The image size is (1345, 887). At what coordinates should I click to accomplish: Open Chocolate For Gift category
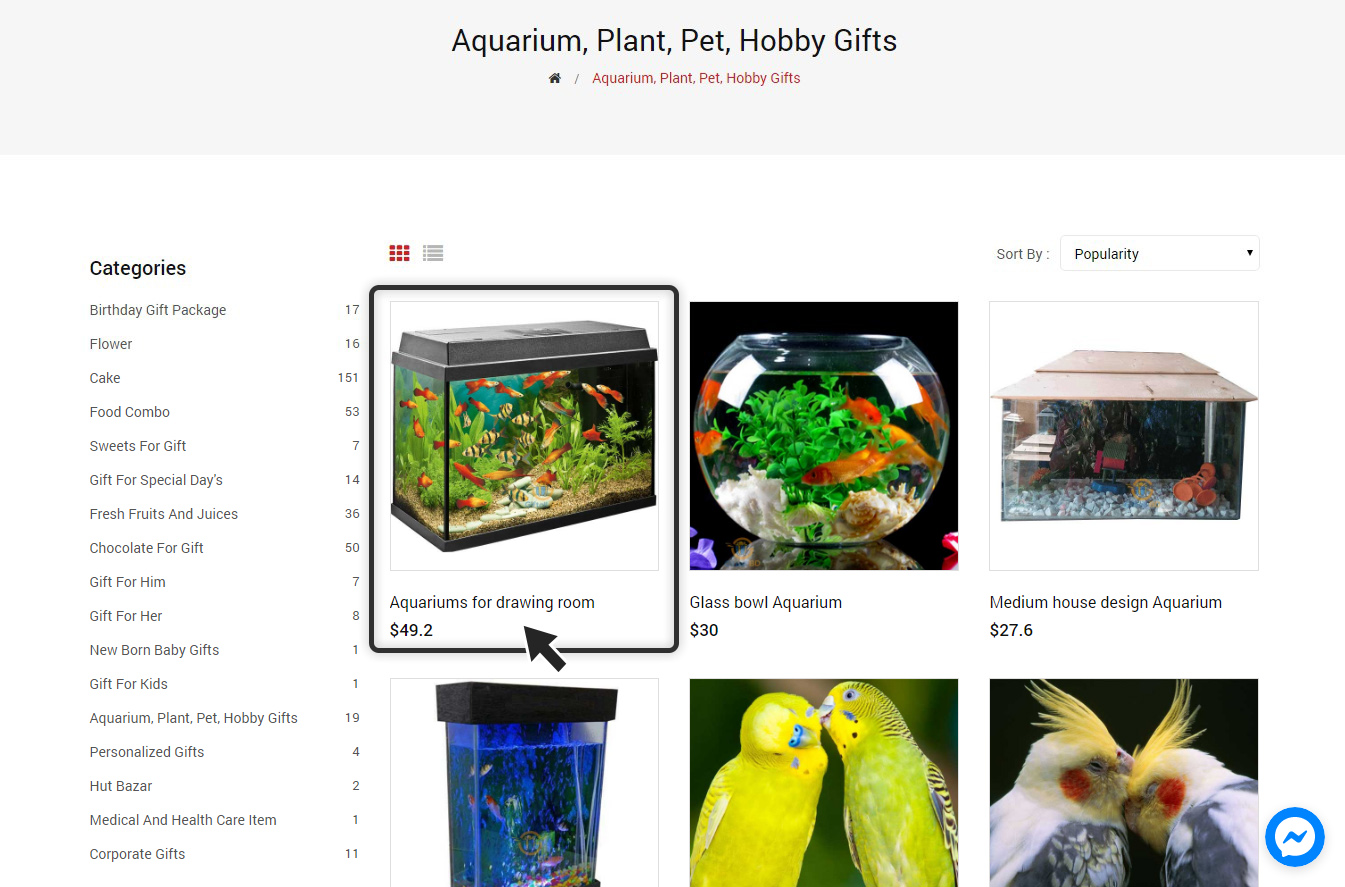coord(147,548)
